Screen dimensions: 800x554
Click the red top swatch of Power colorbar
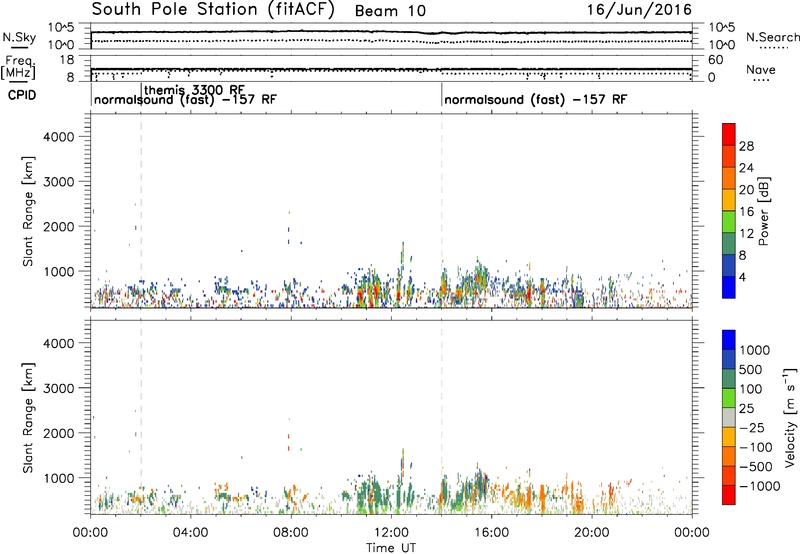(x=729, y=134)
